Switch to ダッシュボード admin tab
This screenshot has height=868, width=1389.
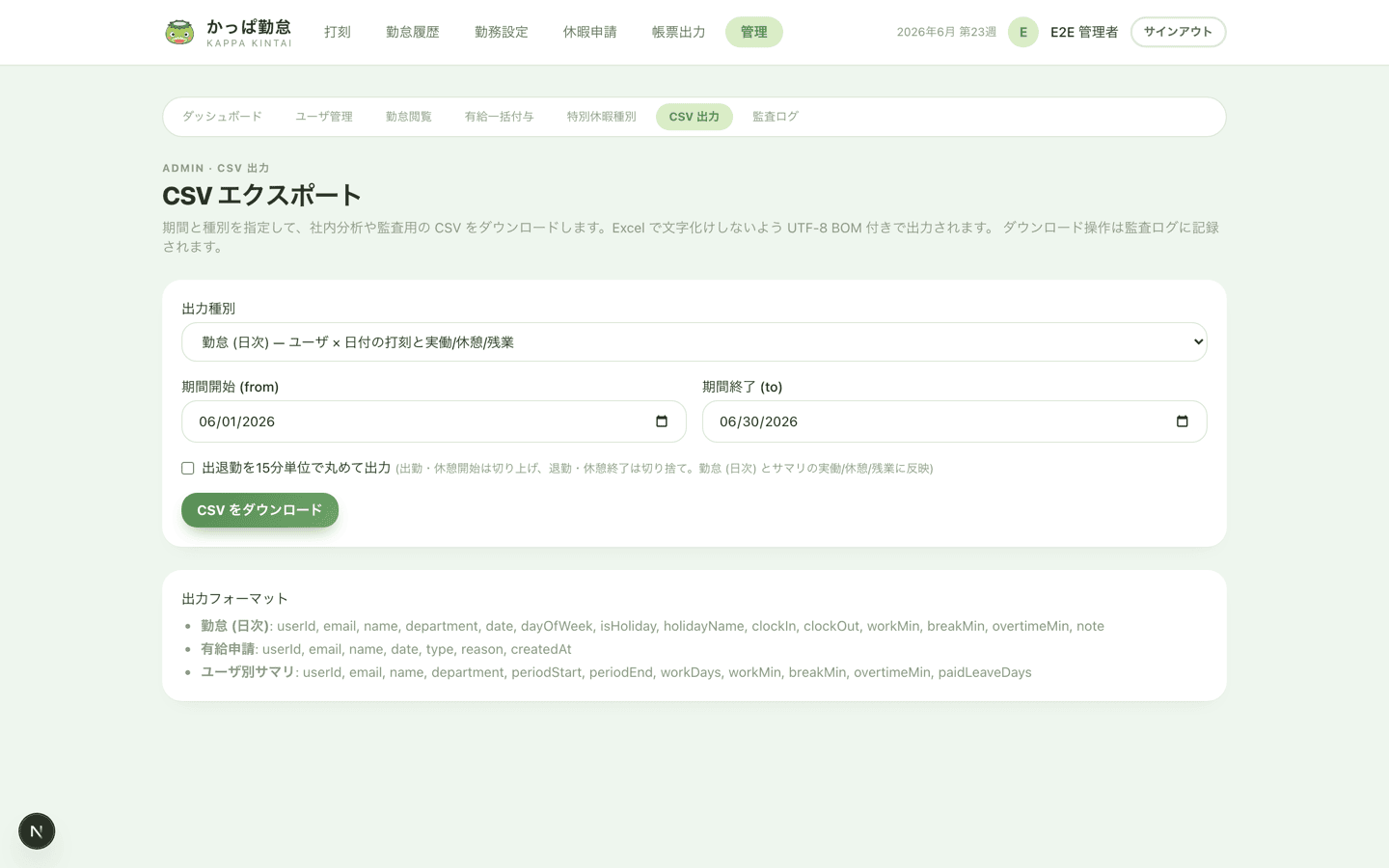(223, 117)
